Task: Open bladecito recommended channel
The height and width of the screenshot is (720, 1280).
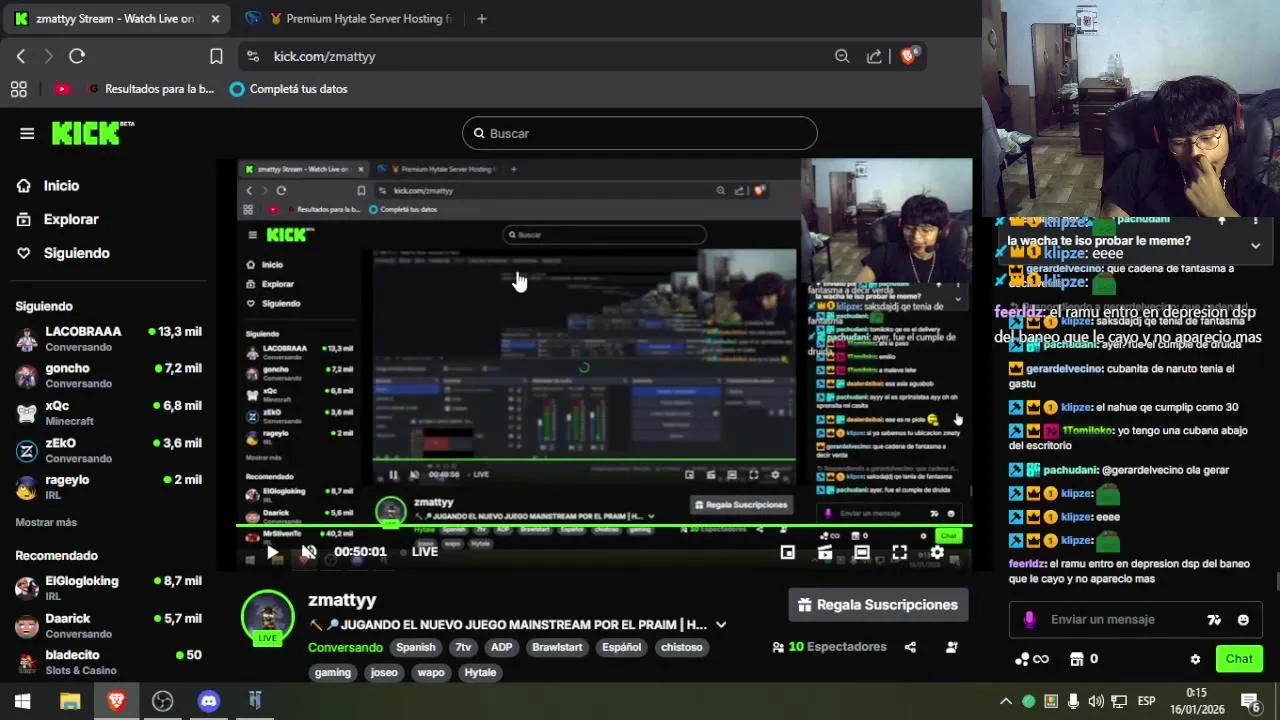Action: coord(108,662)
